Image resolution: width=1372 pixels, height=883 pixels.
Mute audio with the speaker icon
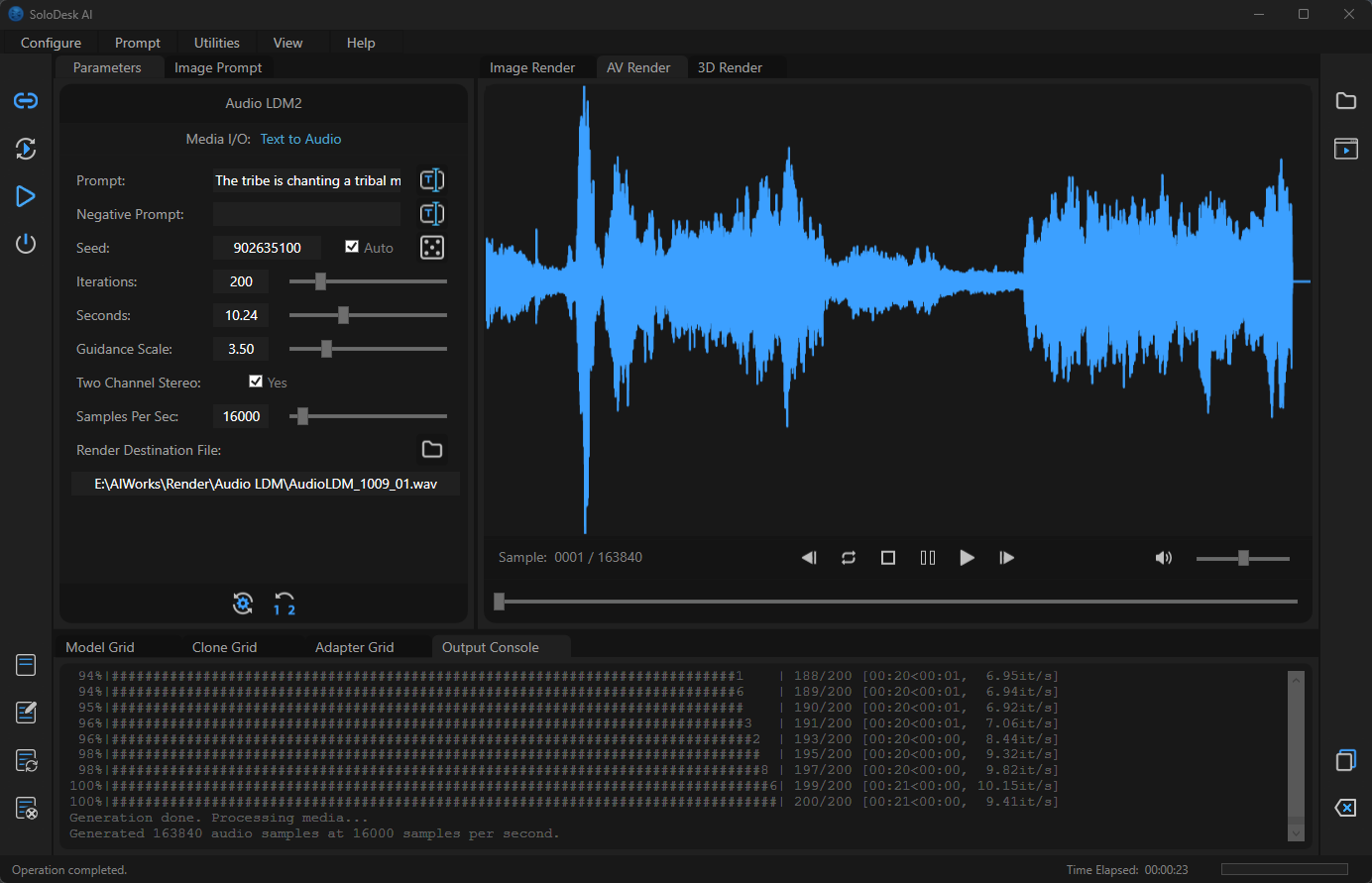point(1164,558)
